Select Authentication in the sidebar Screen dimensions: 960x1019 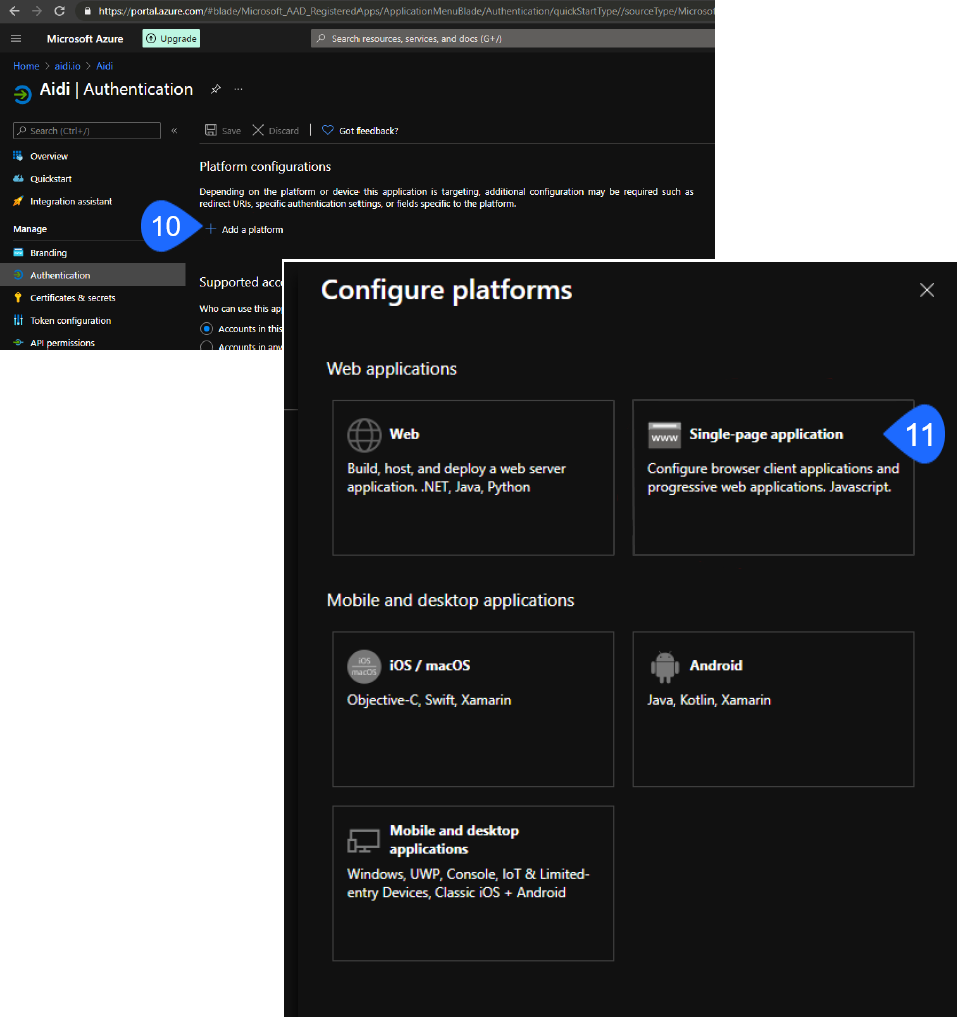(93, 275)
